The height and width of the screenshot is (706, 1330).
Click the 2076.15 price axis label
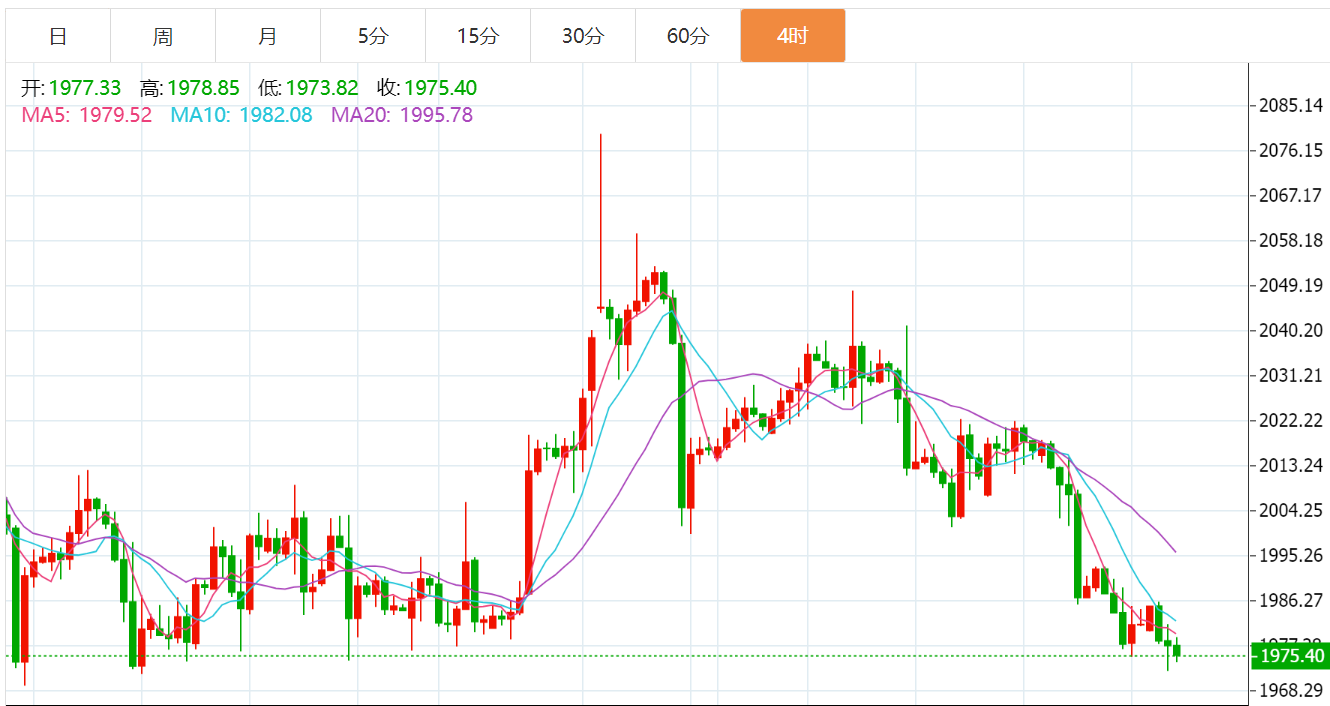[x=1290, y=150]
